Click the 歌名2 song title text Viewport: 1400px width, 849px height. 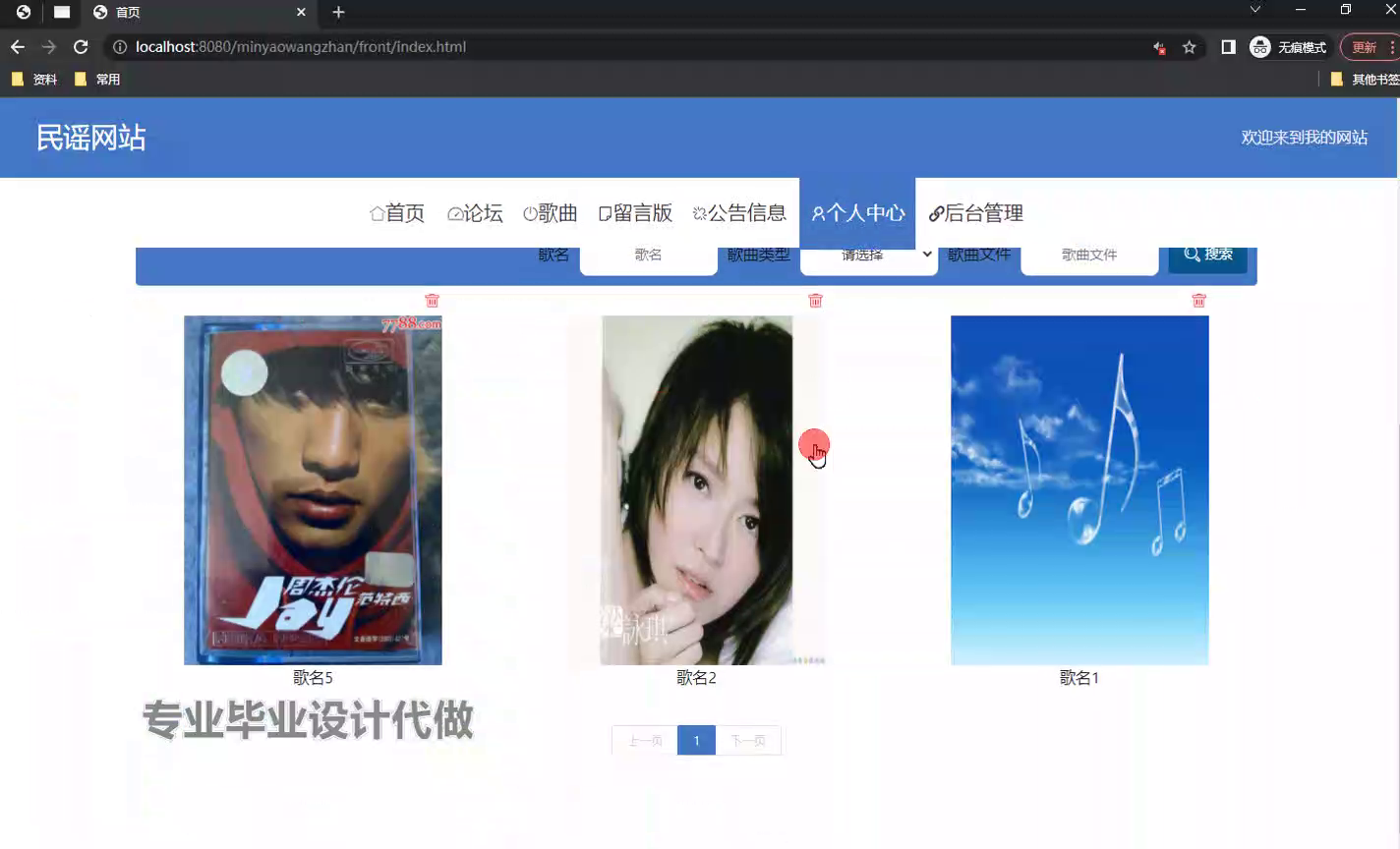pyautogui.click(x=696, y=678)
